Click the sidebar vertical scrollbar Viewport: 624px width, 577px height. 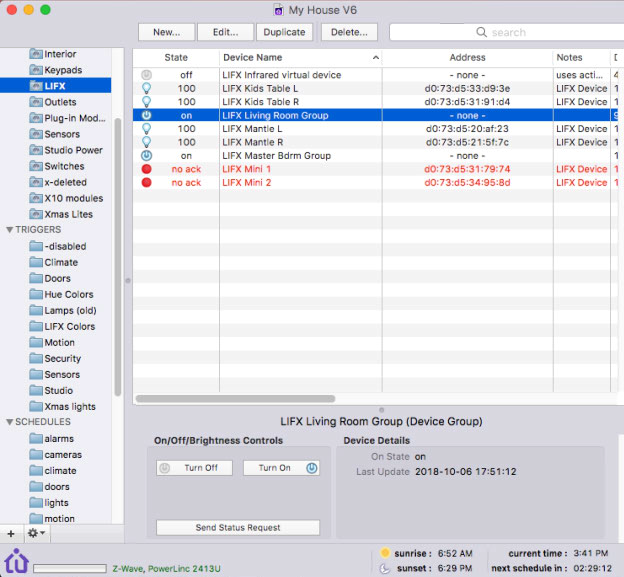click(118, 257)
